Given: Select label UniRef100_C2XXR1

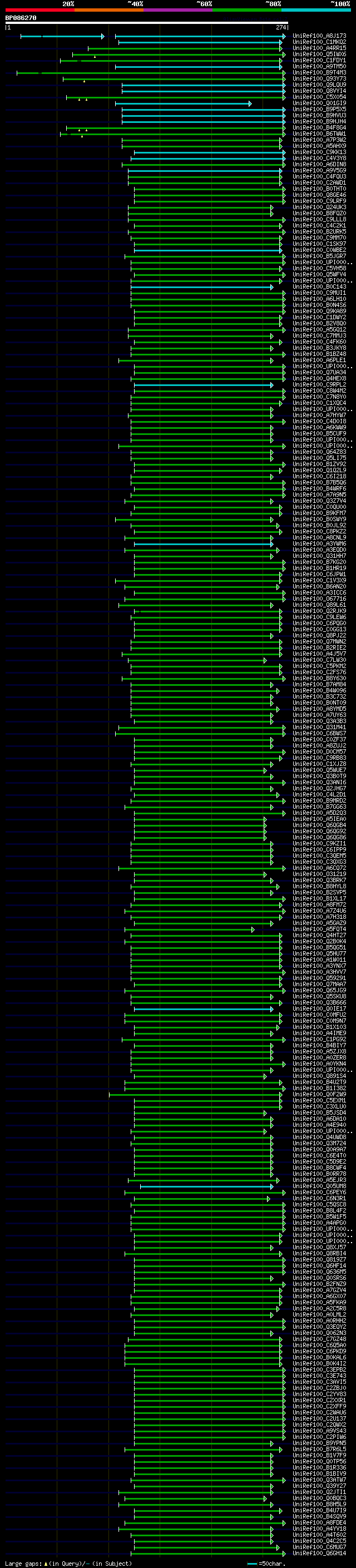Looking at the screenshot, I should click(x=319, y=1400).
